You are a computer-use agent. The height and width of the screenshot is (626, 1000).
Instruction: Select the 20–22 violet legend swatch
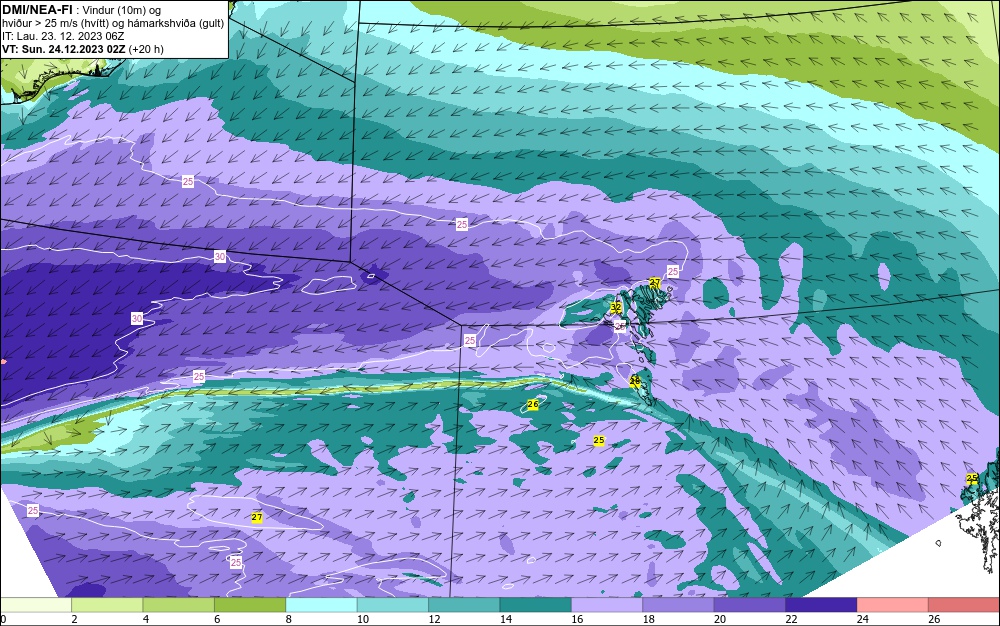click(750, 605)
